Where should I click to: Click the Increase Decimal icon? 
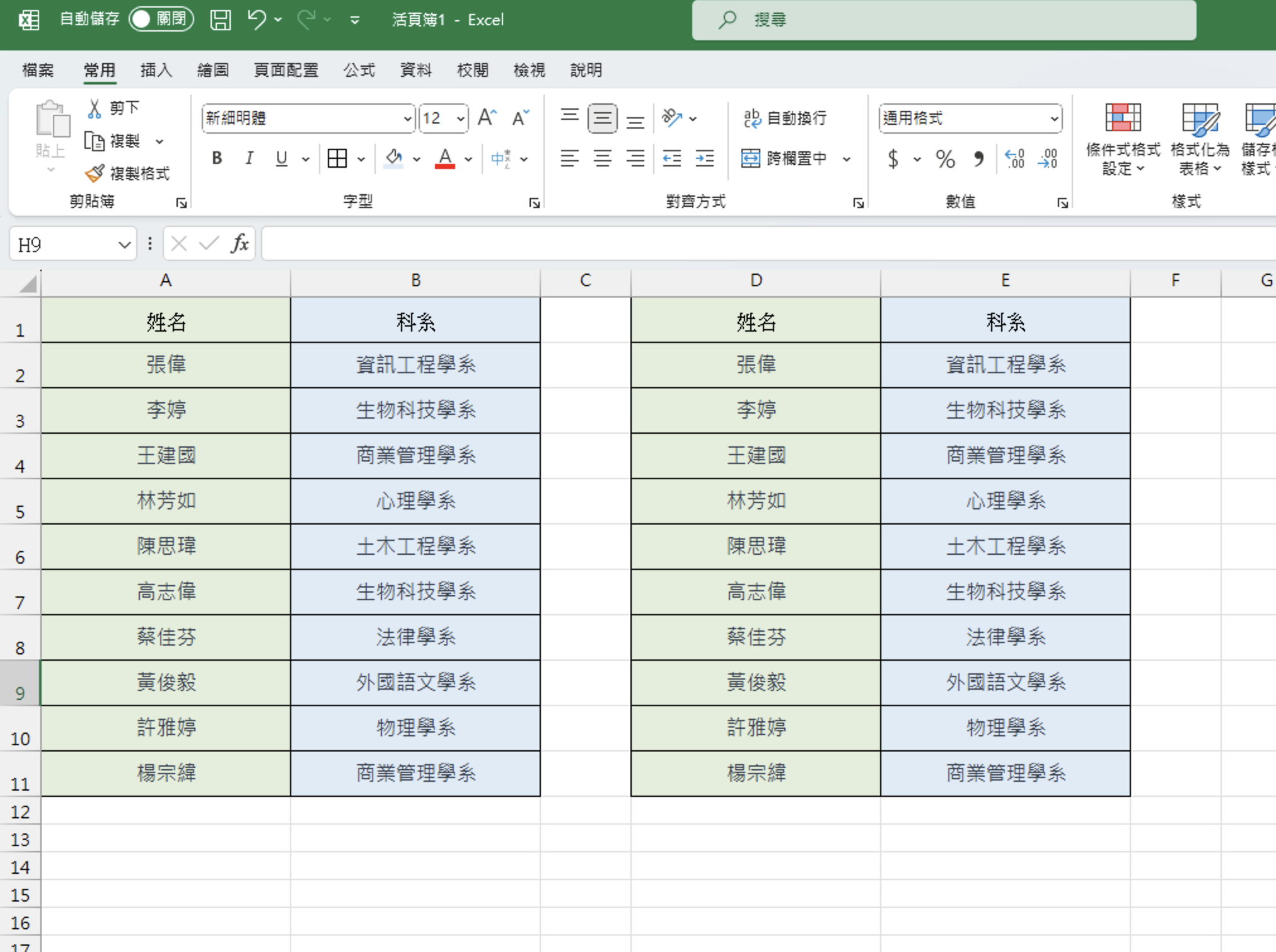pyautogui.click(x=1015, y=159)
